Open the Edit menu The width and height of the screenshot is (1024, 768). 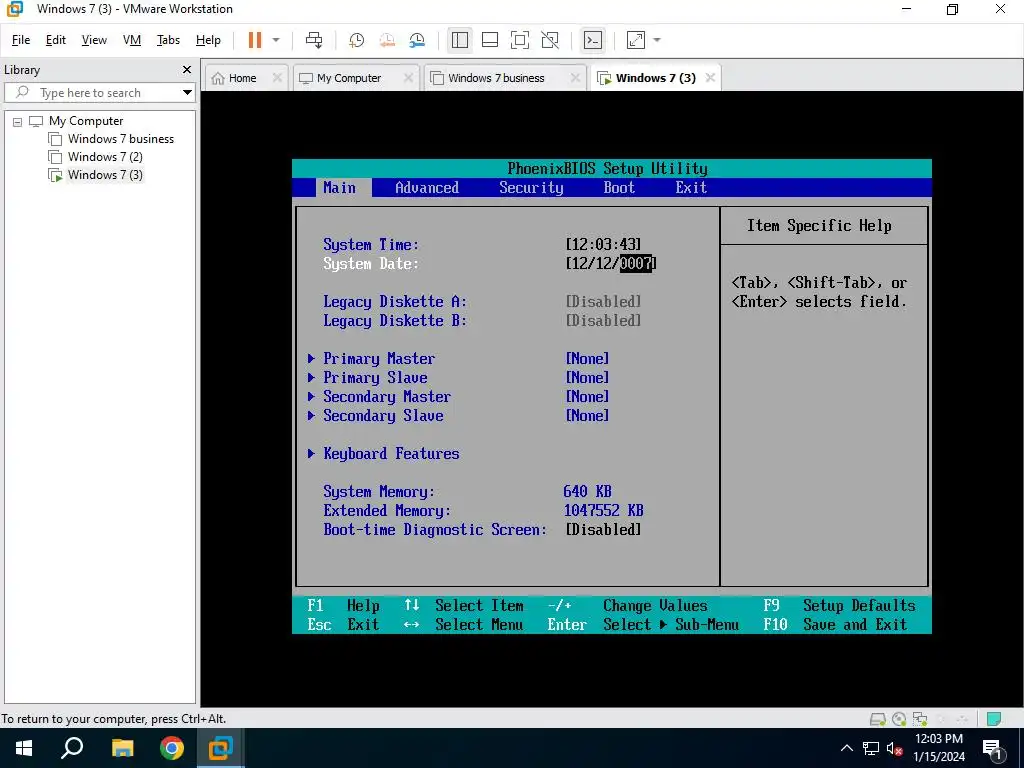point(56,40)
